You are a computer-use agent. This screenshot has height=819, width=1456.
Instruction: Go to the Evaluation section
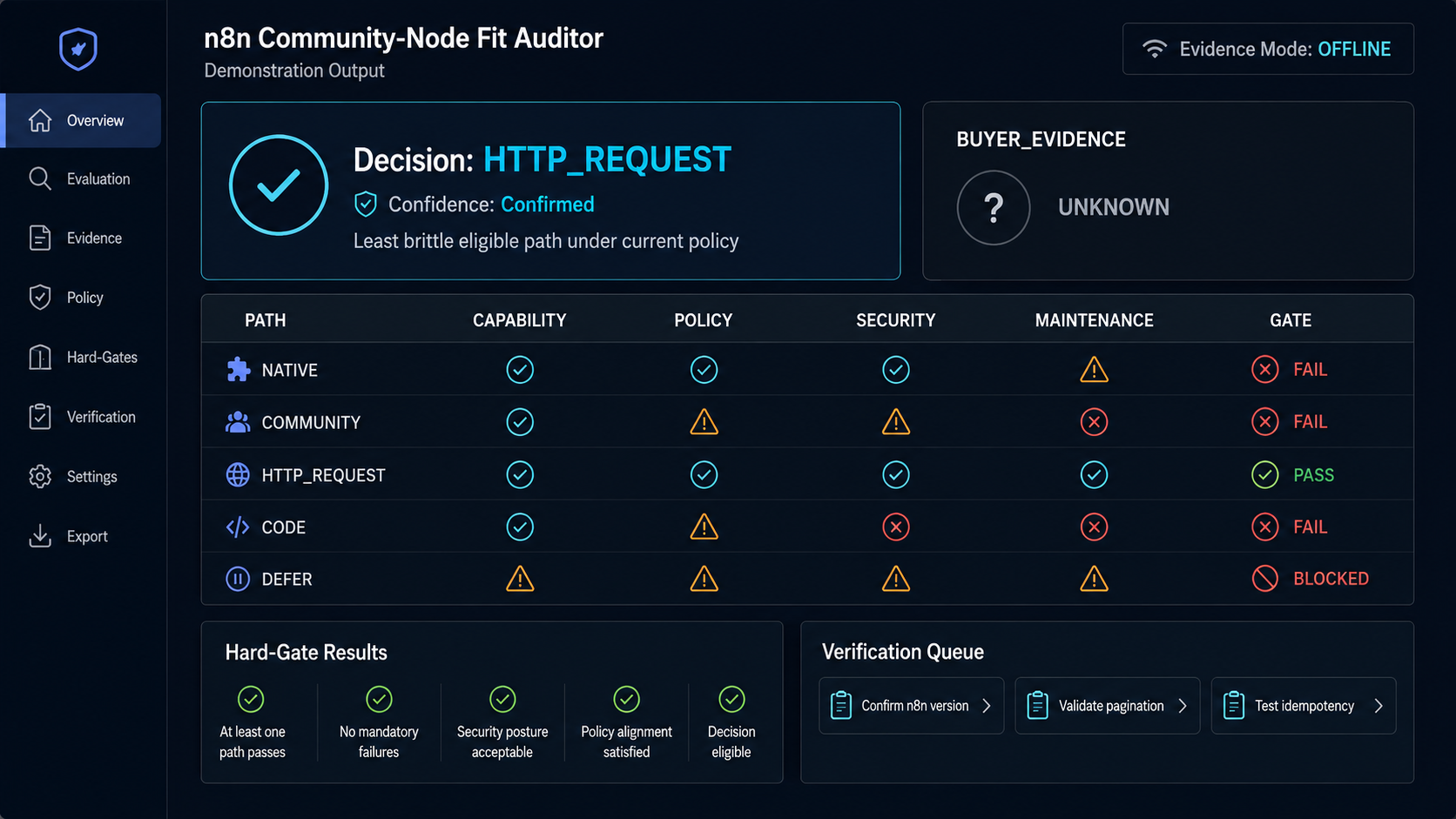click(82, 178)
